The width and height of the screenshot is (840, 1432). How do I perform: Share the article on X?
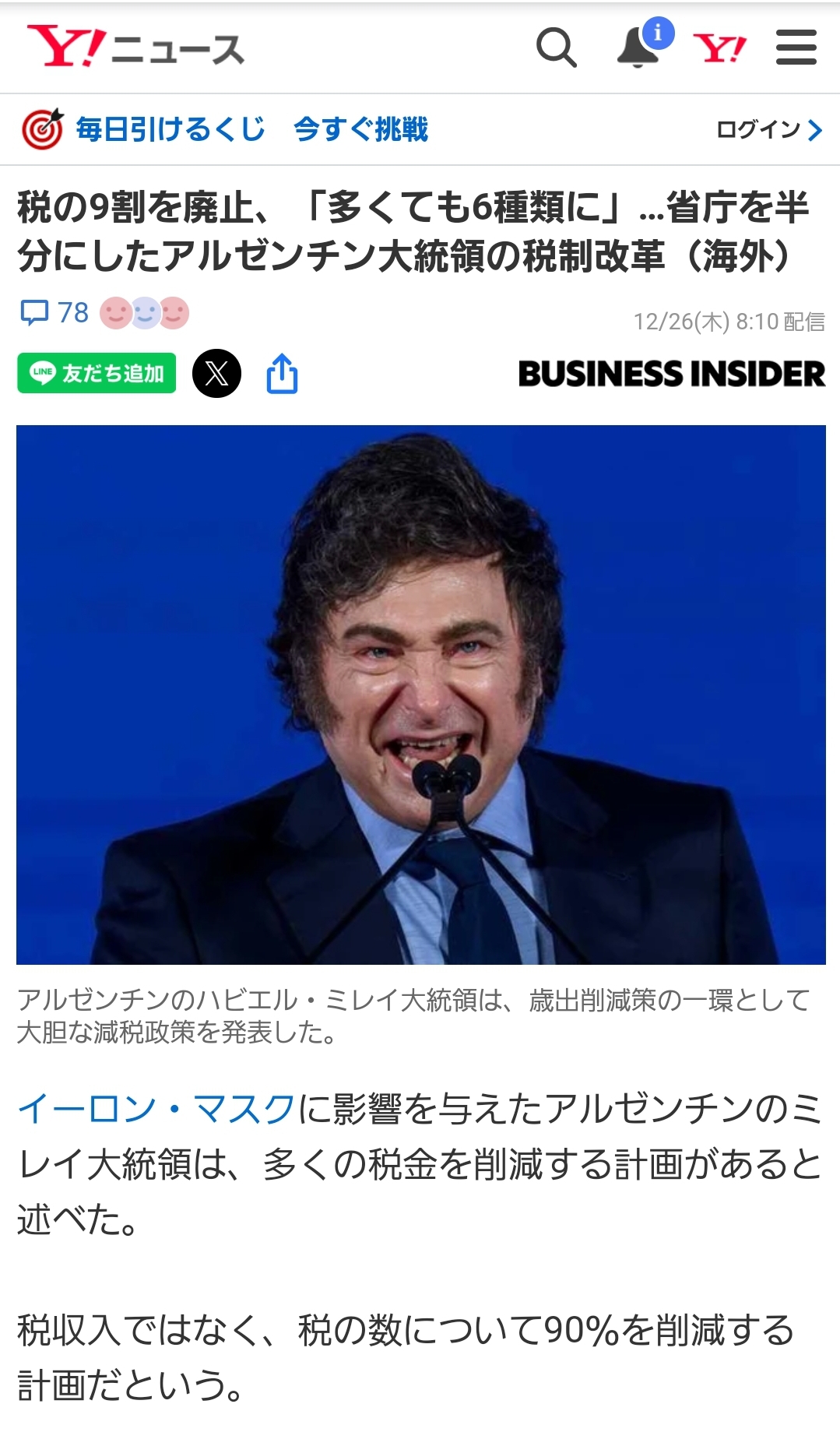(x=216, y=373)
